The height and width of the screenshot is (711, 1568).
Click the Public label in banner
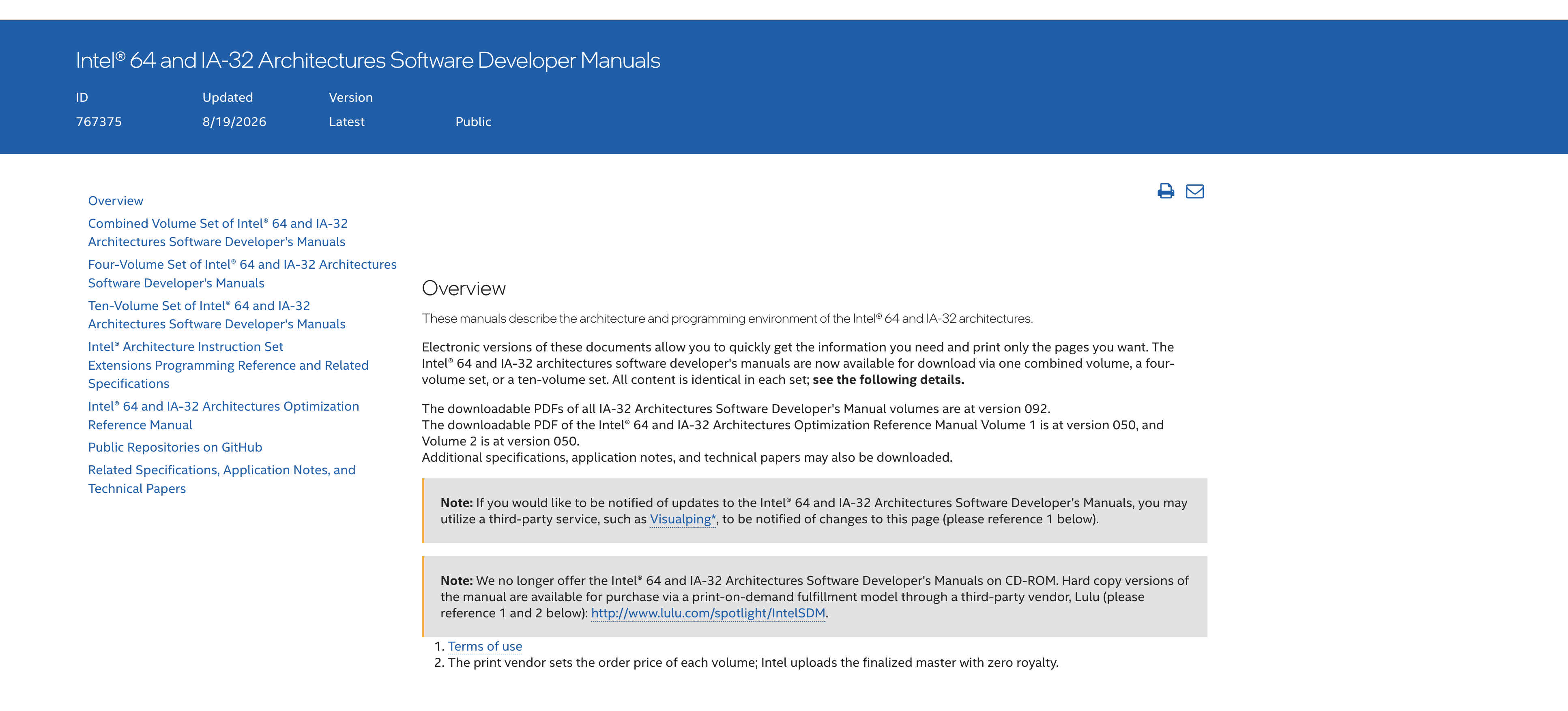473,122
